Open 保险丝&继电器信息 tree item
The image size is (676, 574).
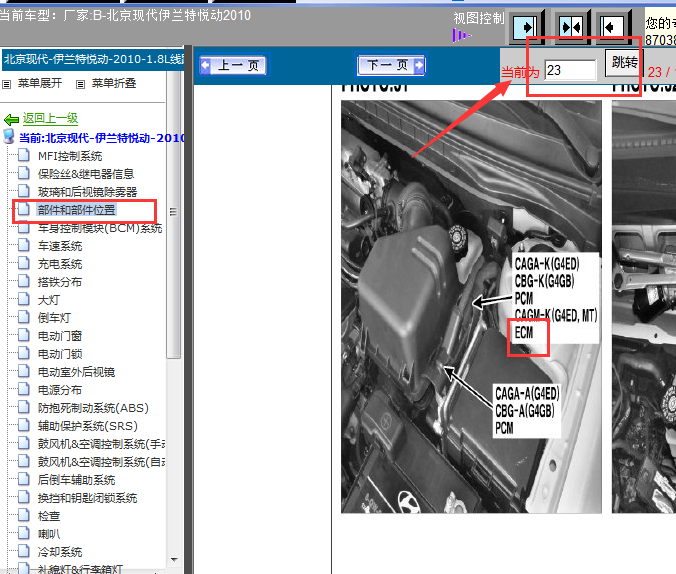[x=86, y=174]
